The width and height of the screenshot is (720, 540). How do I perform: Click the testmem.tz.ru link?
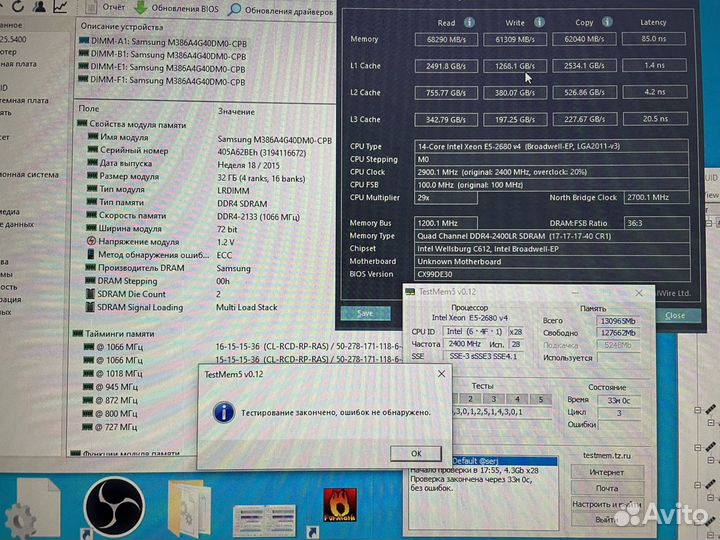point(607,455)
